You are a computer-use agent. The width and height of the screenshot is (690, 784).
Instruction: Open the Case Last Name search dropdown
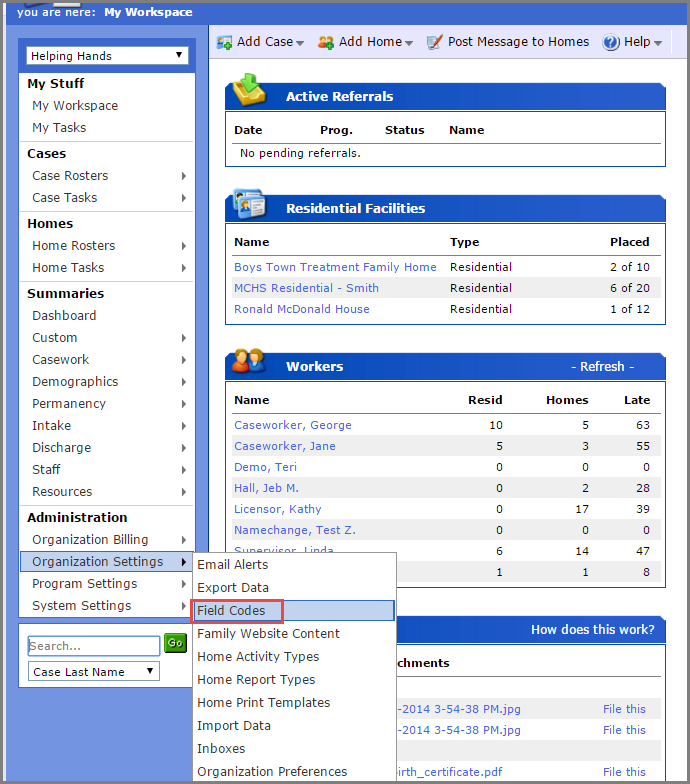click(94, 672)
